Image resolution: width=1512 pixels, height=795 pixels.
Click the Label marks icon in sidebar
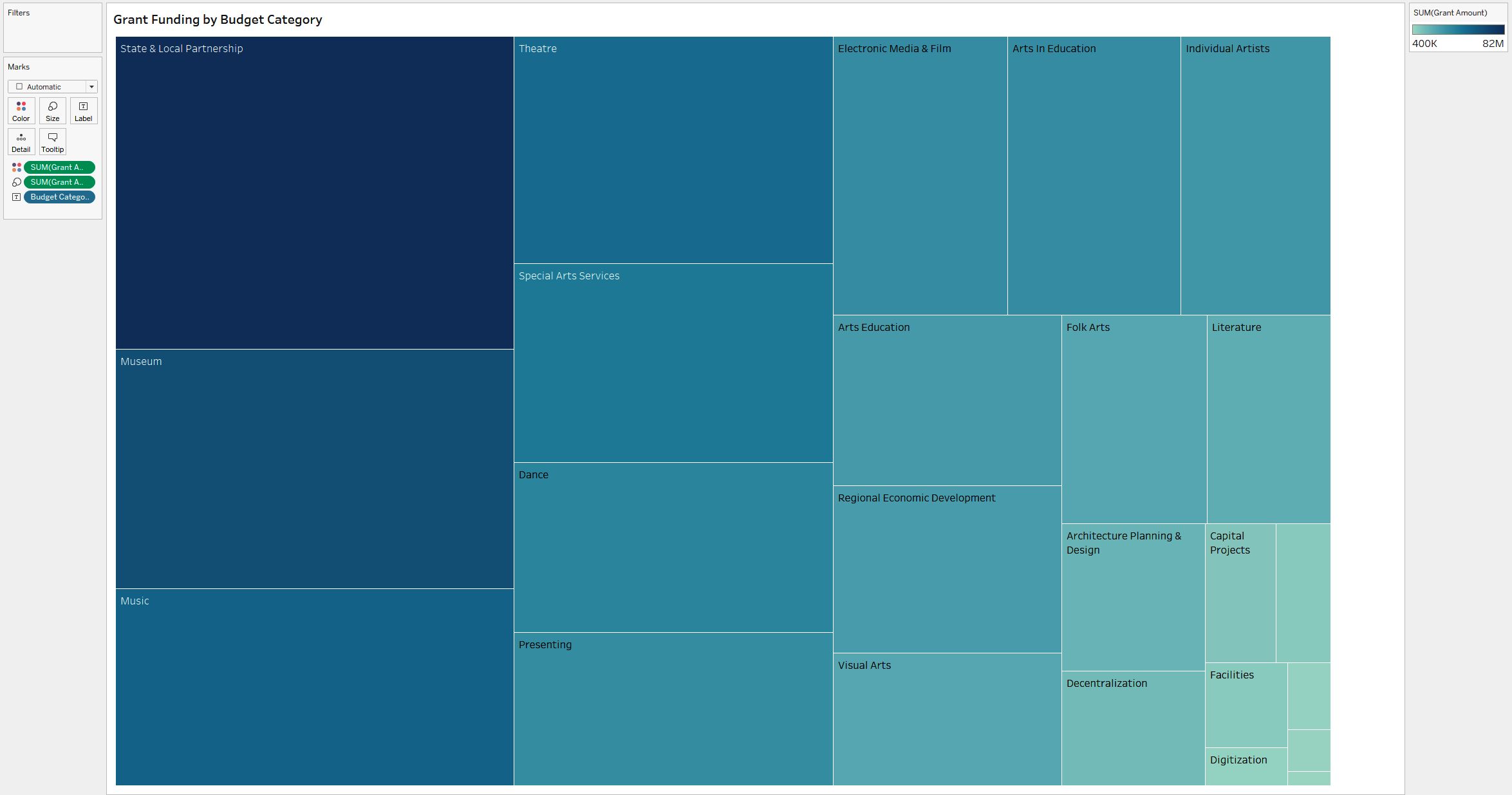[x=84, y=111]
